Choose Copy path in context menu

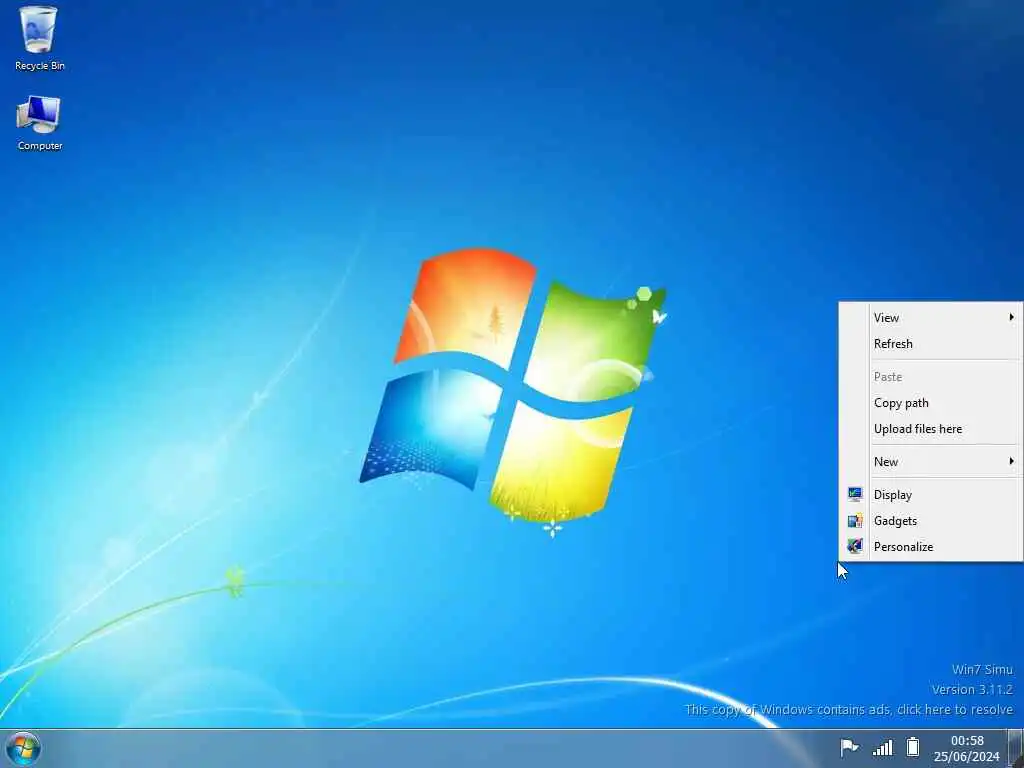[931, 403]
